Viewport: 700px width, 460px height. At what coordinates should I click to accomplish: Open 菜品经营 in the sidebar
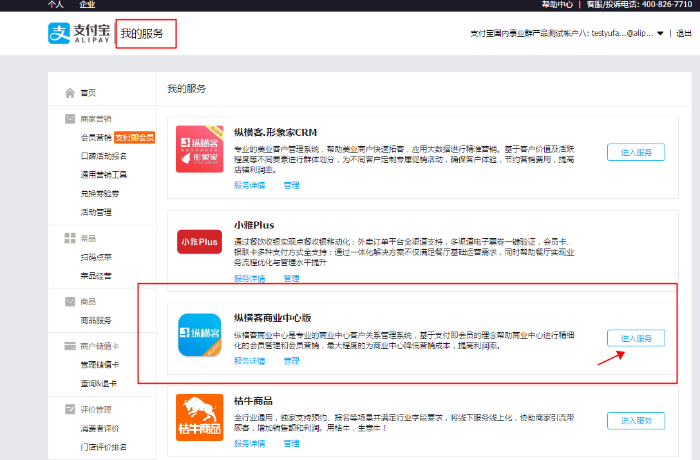[x=96, y=276]
